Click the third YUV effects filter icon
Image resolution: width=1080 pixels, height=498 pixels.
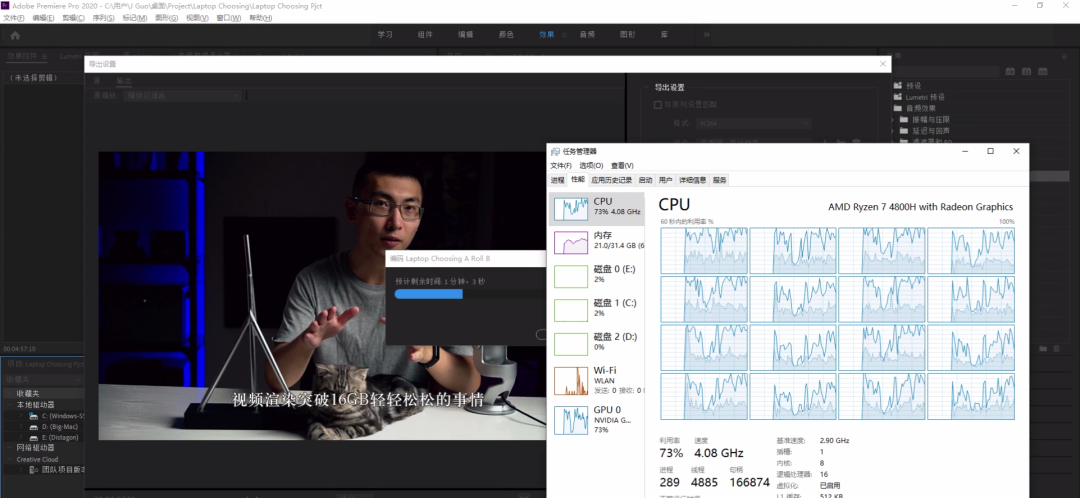pos(1043,71)
